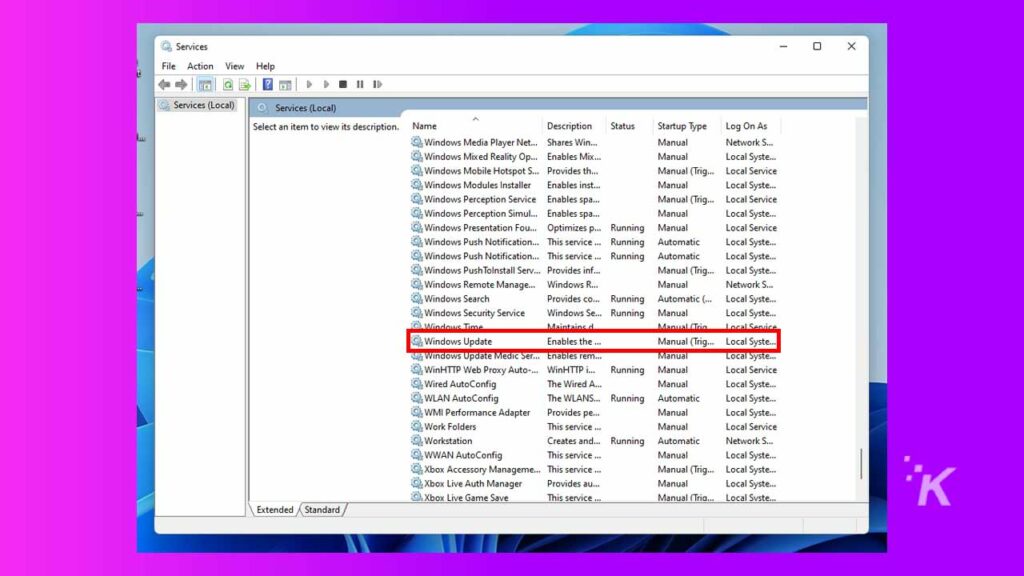
Task: Switch to the Standard tab
Action: pos(322,509)
